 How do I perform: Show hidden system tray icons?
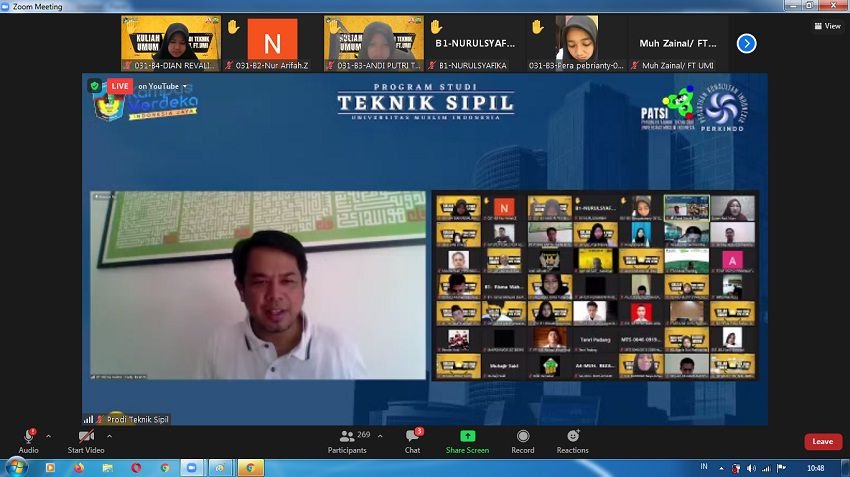(722, 468)
